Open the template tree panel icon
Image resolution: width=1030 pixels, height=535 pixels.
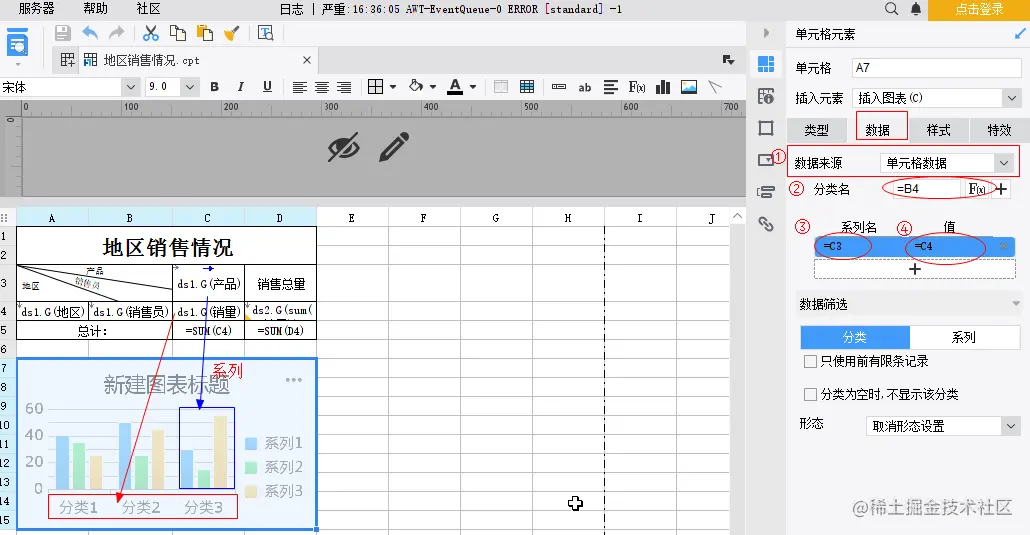tap(17, 43)
